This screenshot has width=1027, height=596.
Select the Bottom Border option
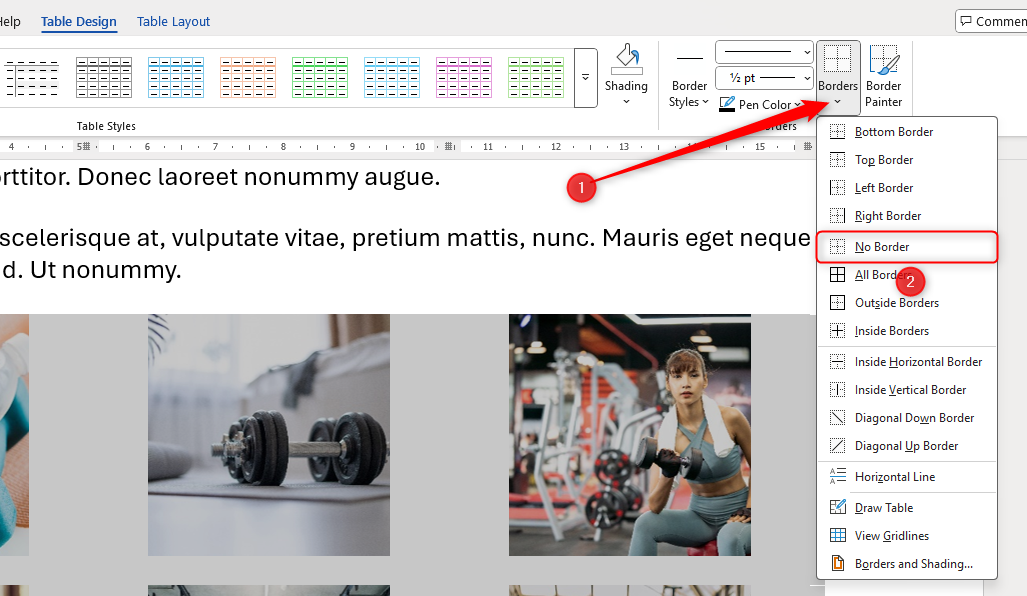click(893, 132)
